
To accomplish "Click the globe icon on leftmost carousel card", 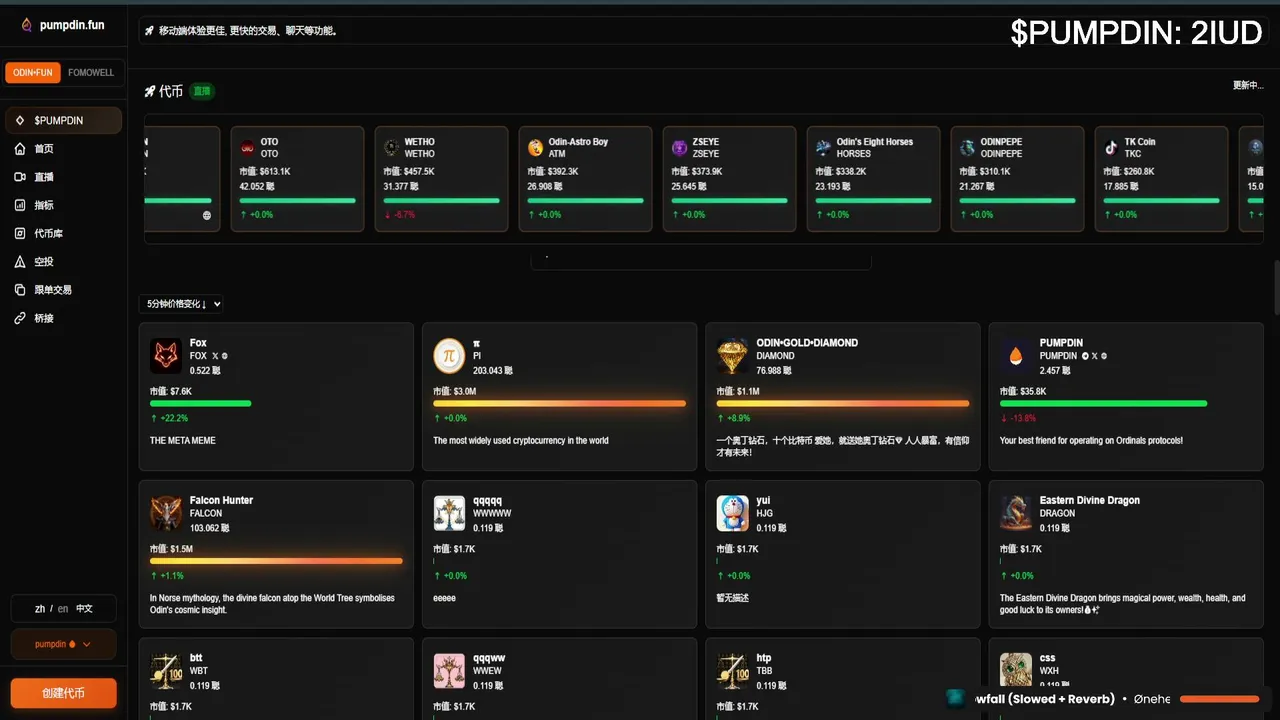I will [207, 215].
